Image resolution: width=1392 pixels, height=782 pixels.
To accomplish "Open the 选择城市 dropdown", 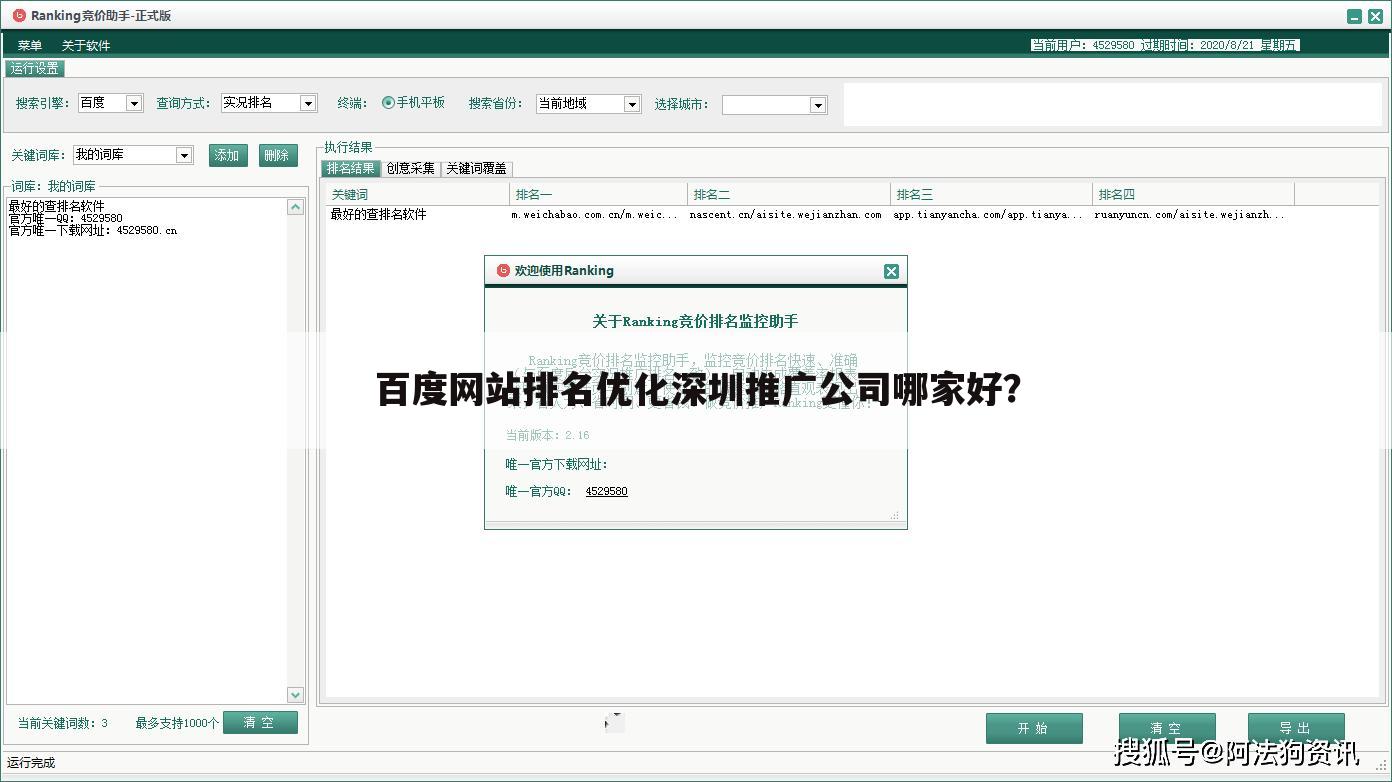I will point(774,104).
